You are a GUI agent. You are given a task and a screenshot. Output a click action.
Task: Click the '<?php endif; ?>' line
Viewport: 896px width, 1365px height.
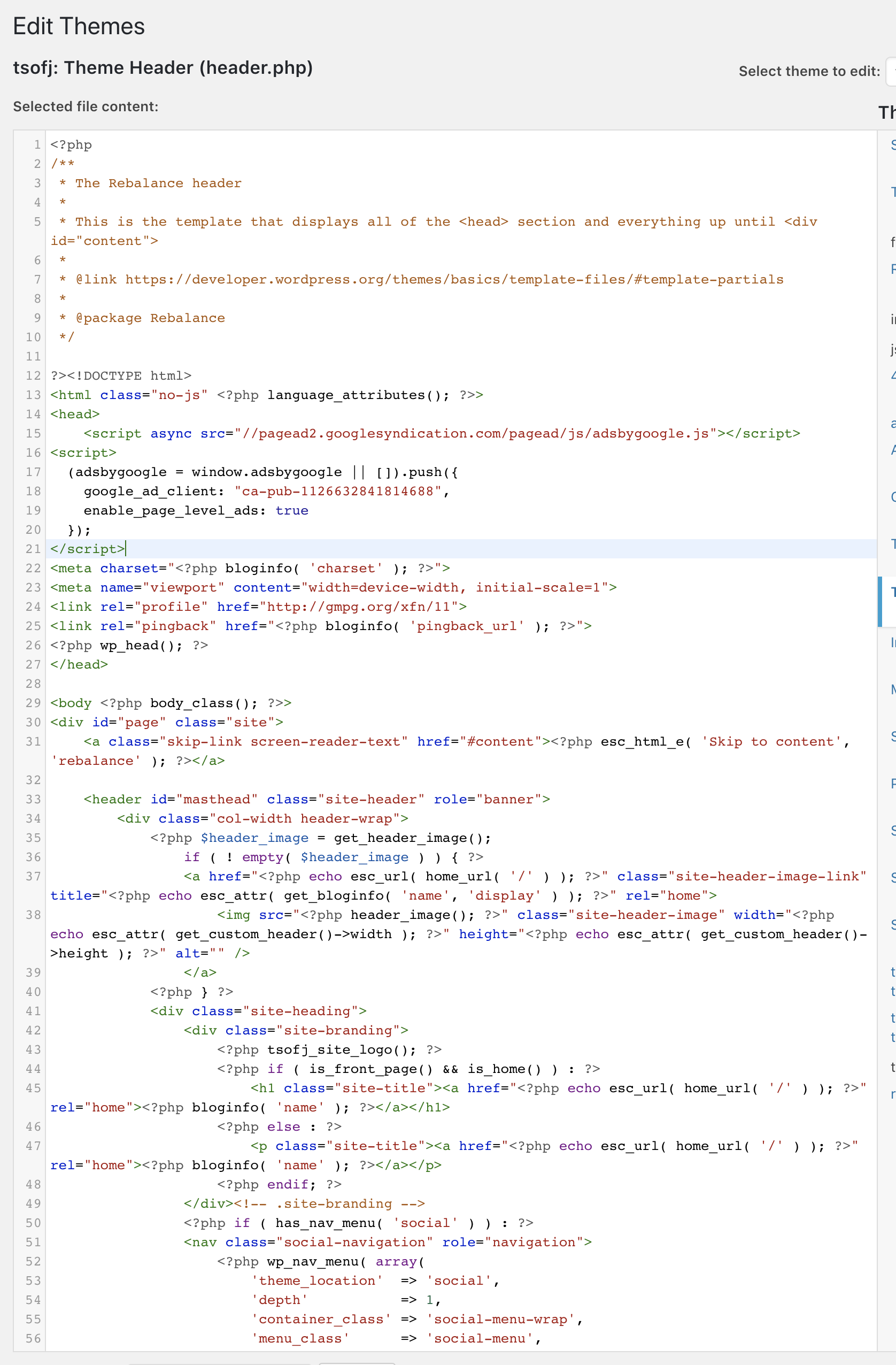[x=279, y=1184]
